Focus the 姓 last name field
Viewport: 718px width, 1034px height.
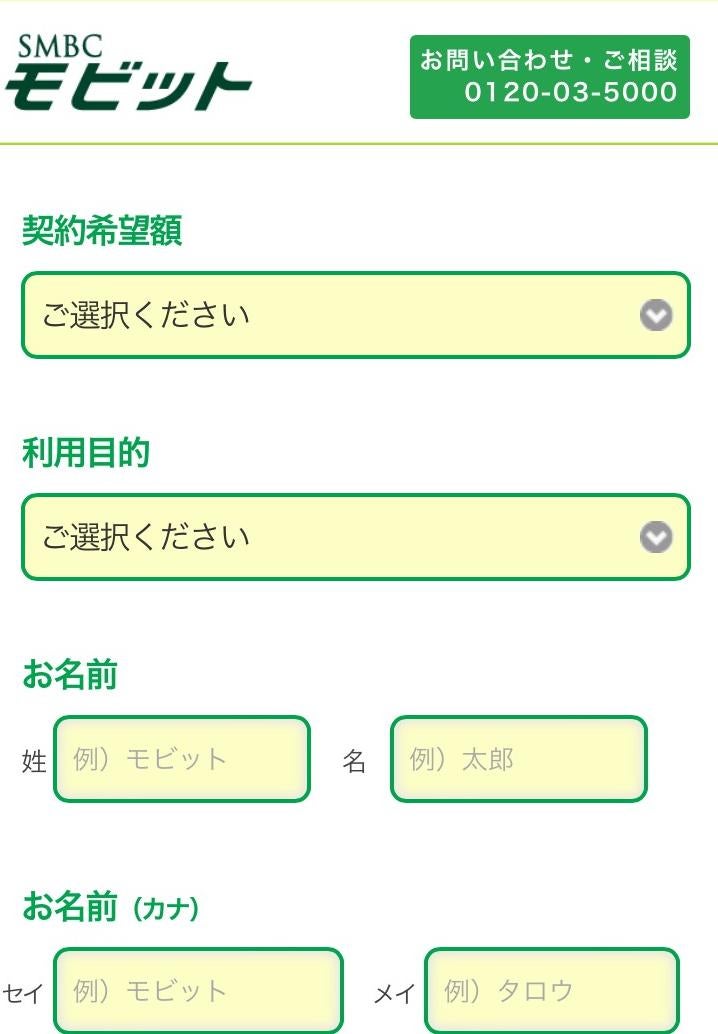tap(182, 759)
